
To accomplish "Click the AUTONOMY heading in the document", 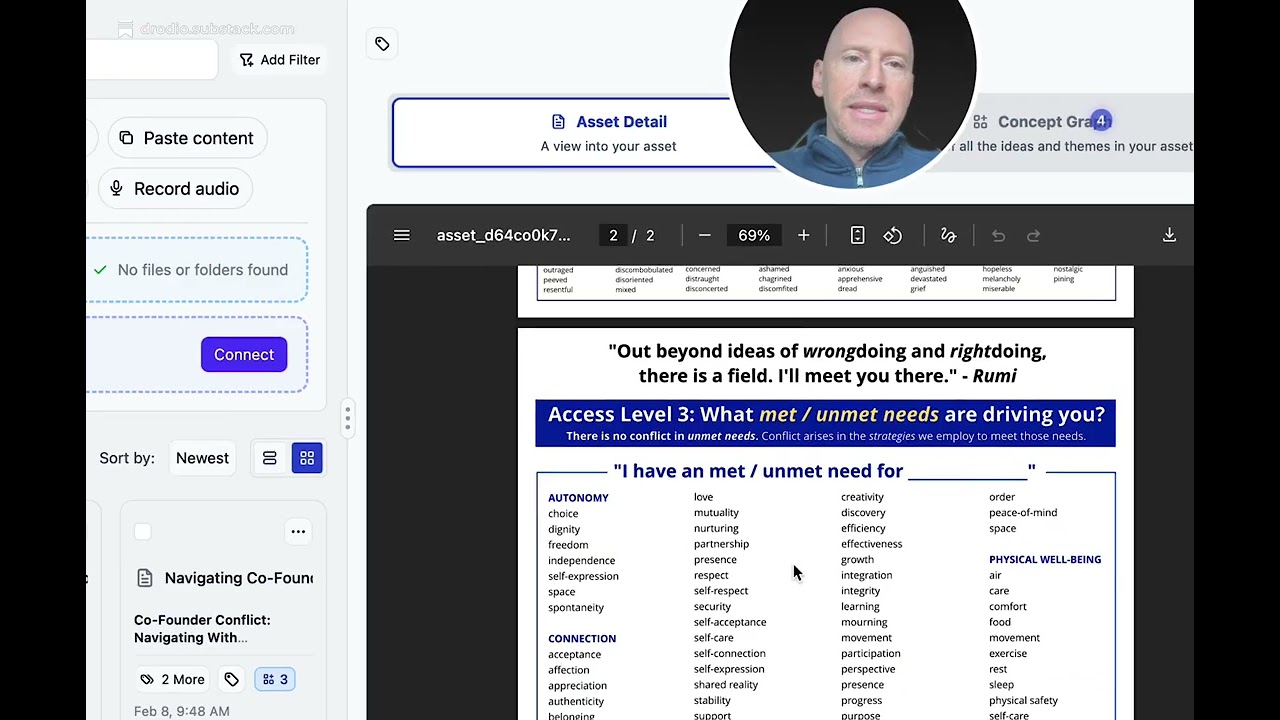I will pos(578,498).
